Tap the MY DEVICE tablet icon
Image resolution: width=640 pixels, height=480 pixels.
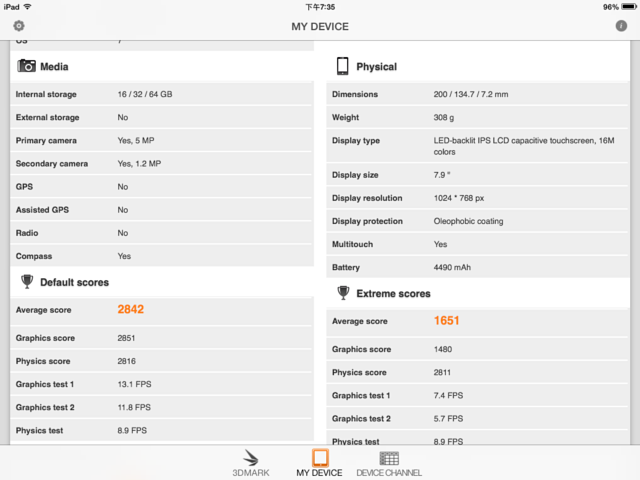(x=320, y=458)
